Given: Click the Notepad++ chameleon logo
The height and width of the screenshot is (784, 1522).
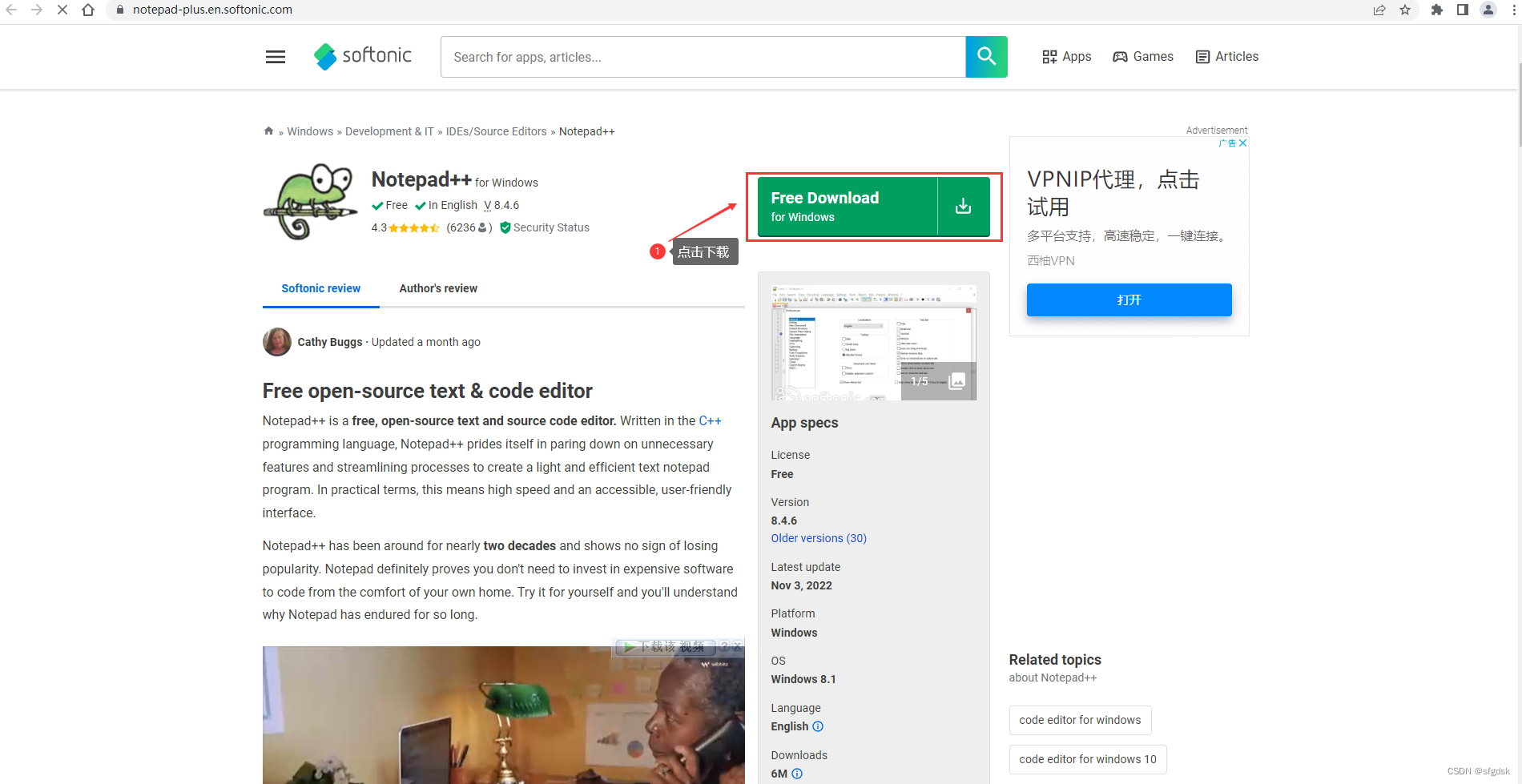Looking at the screenshot, I should point(311,202).
